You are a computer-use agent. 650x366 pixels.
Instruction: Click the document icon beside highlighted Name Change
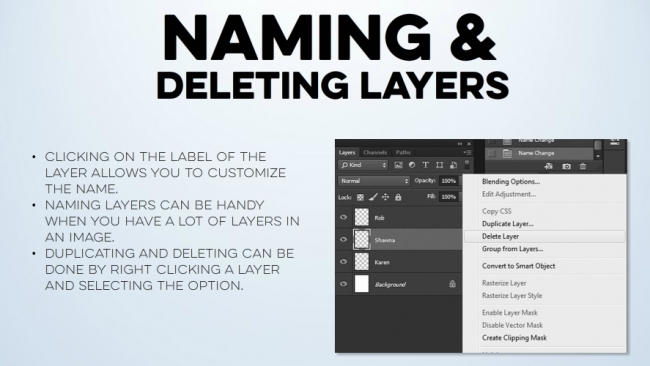tap(507, 153)
